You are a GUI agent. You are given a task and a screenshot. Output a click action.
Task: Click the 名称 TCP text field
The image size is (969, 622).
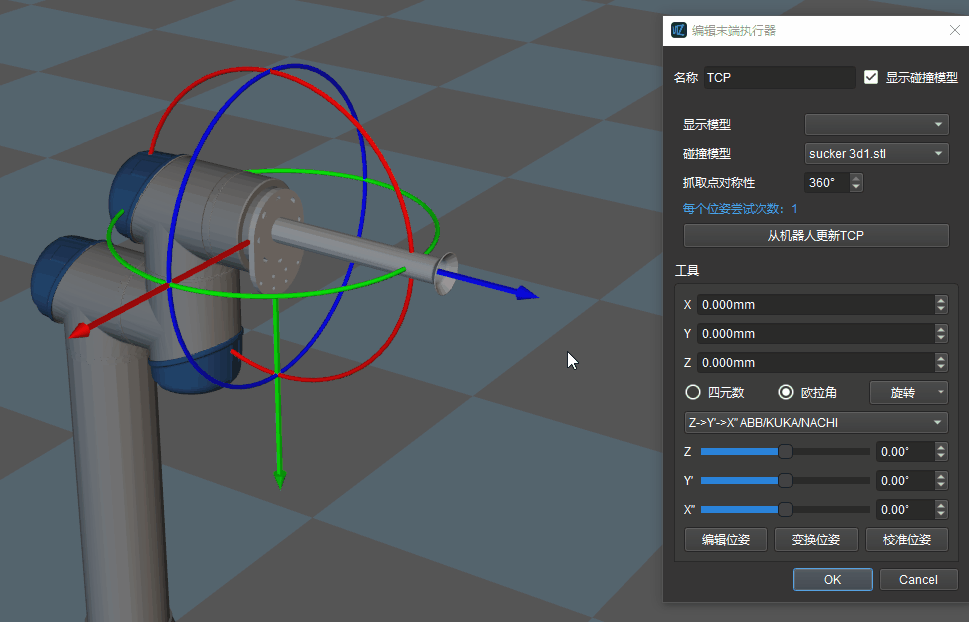click(x=779, y=78)
